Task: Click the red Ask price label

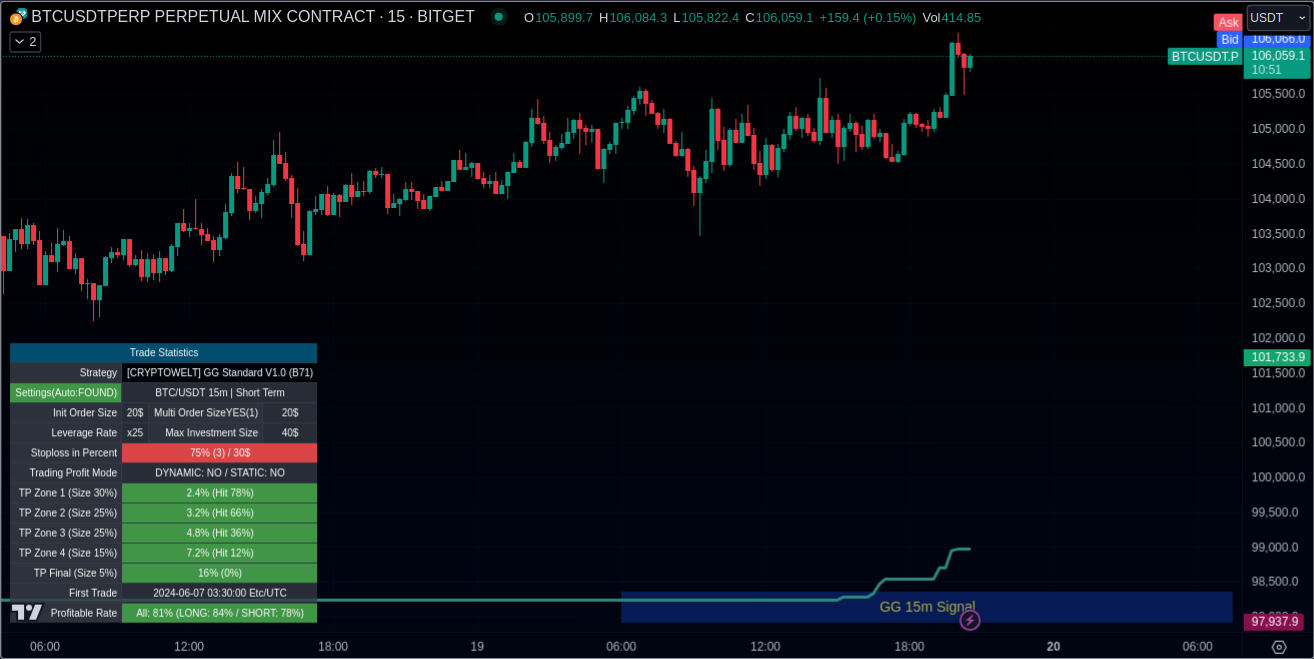Action: 1228,22
